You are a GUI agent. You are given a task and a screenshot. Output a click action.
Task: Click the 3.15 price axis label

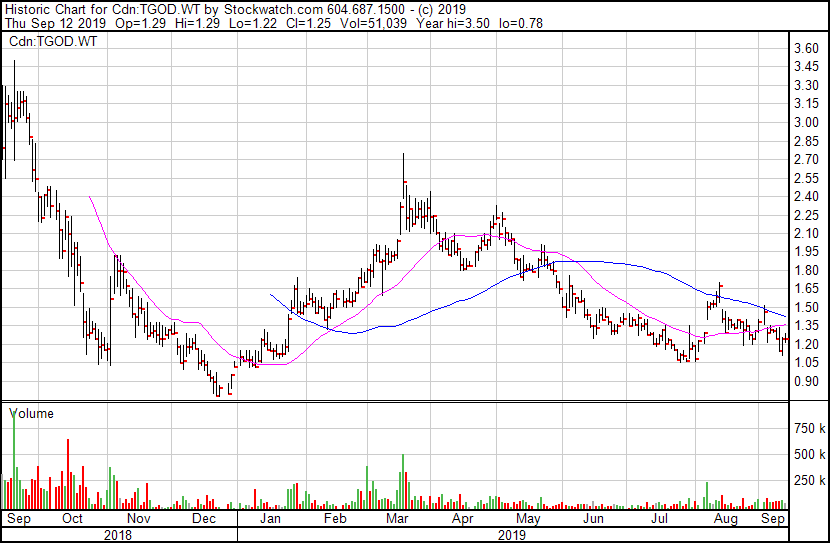pos(807,104)
